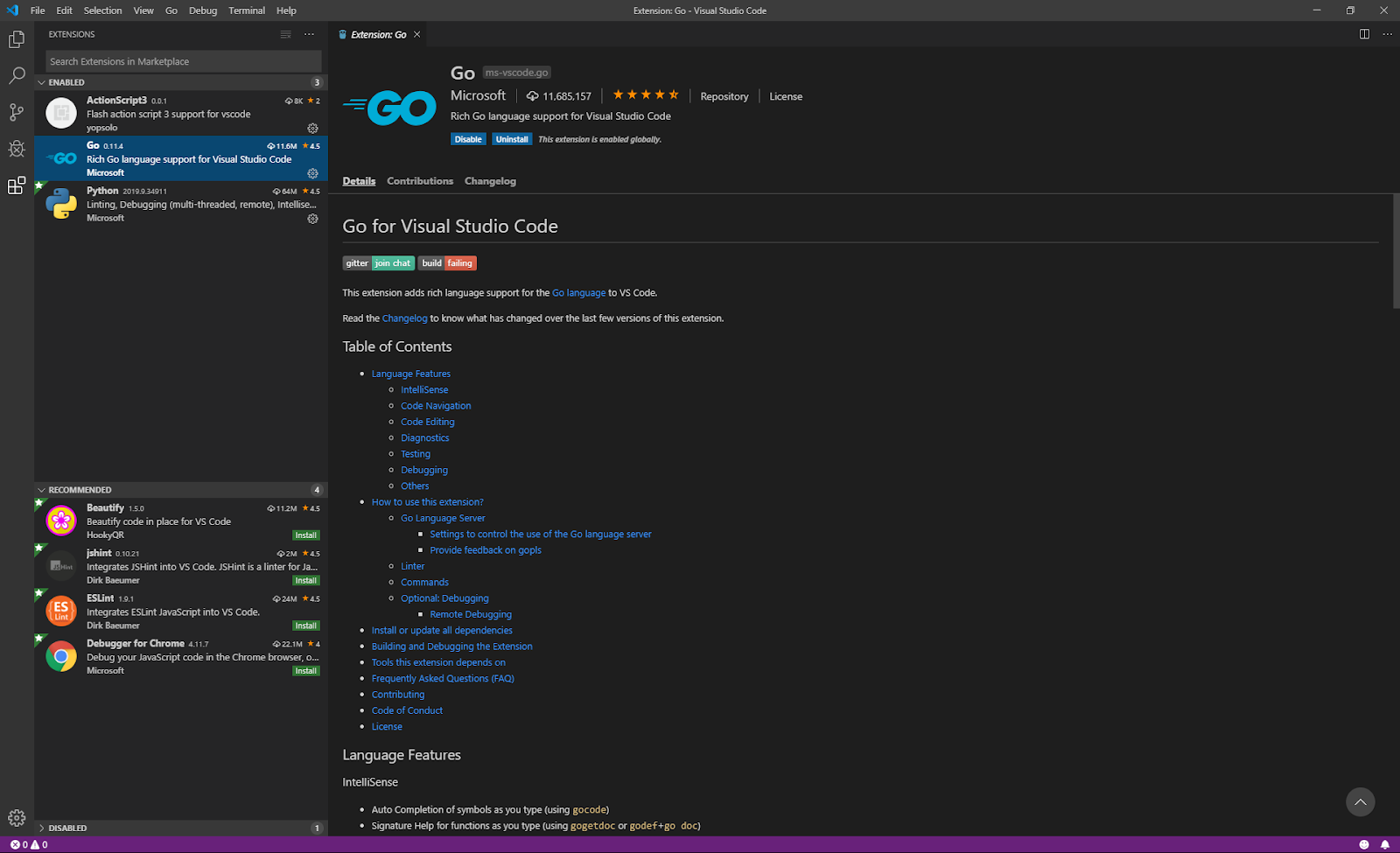The height and width of the screenshot is (853, 1400).
Task: Open the Go extension gear menu
Action: (x=312, y=173)
